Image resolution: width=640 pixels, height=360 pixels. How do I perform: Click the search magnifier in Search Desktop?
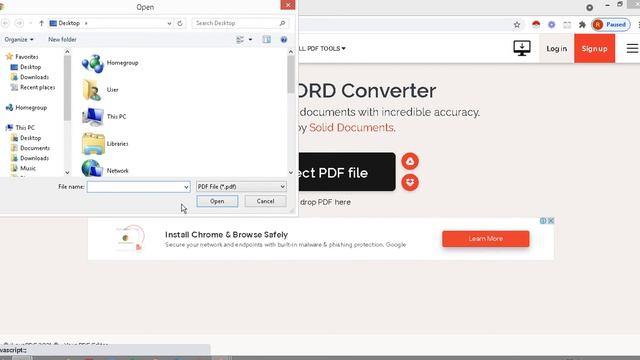pyautogui.click(x=282, y=23)
